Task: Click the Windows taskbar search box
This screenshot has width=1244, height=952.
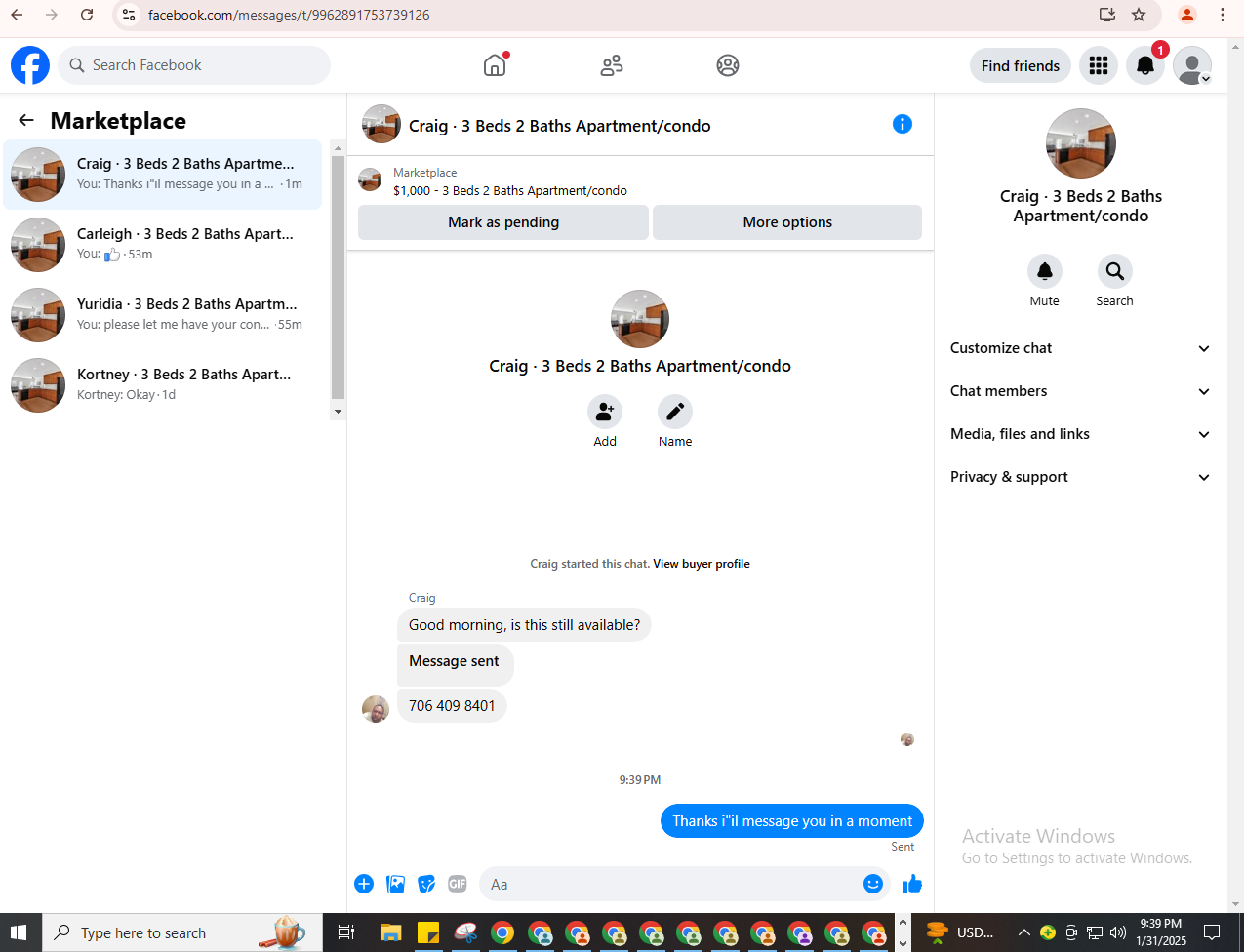Action: (181, 932)
